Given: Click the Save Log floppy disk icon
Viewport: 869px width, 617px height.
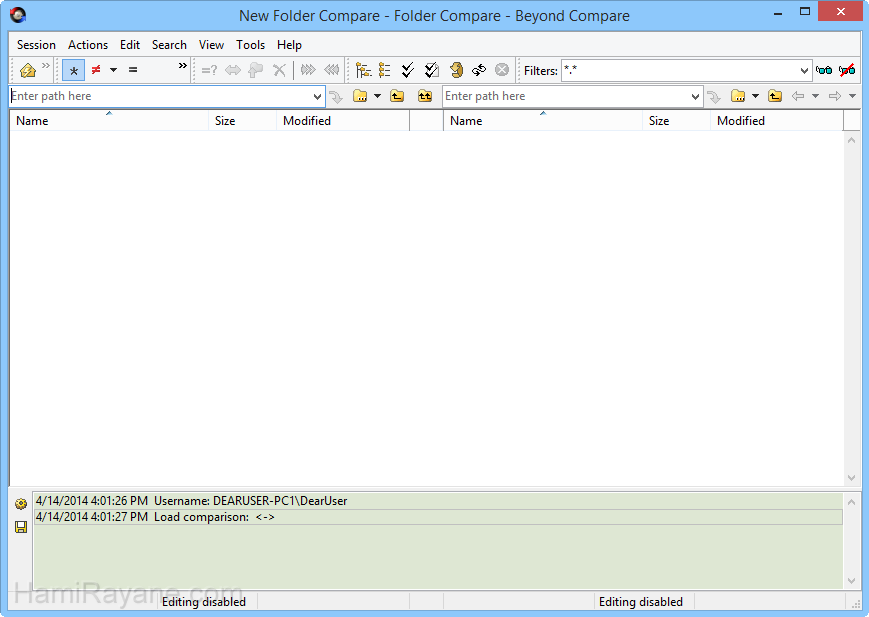Looking at the screenshot, I should point(21,527).
